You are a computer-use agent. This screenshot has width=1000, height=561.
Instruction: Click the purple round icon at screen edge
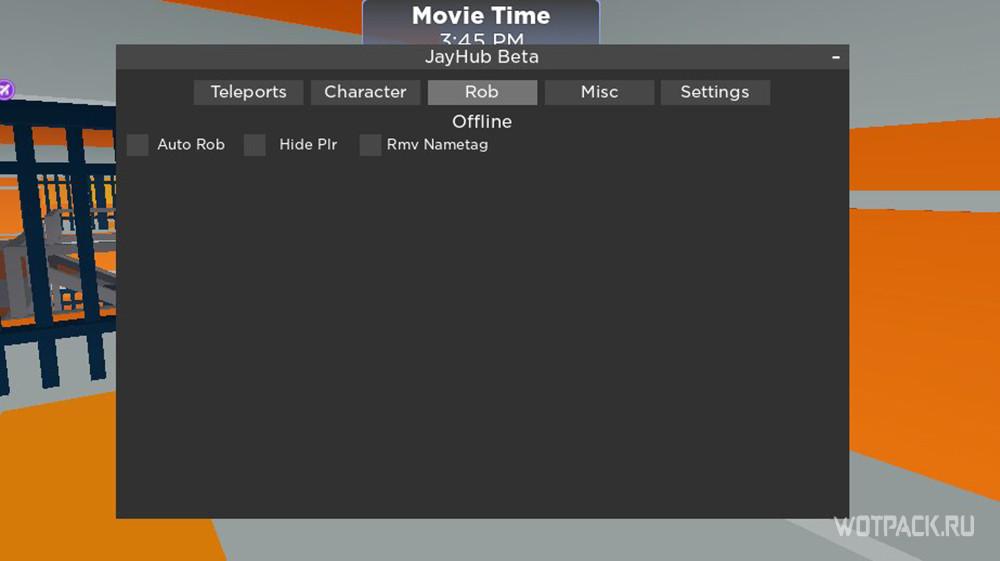click(x=6, y=90)
